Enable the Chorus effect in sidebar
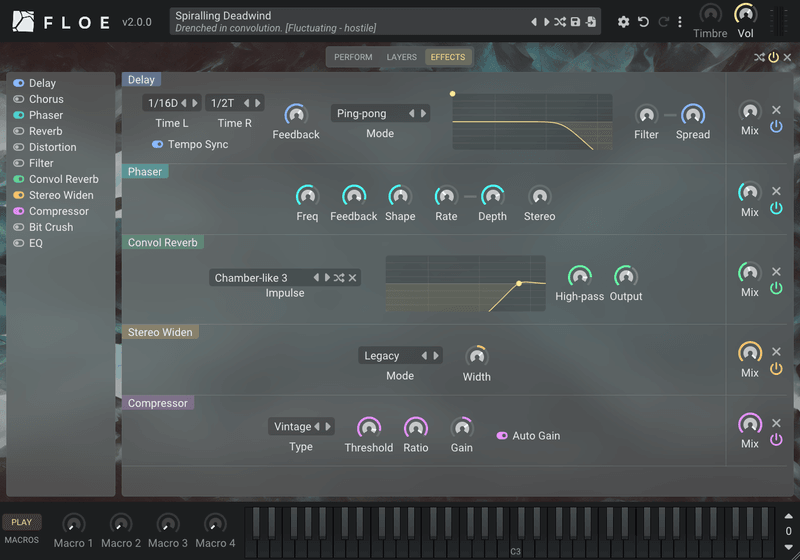800x560 pixels. pyautogui.click(x=19, y=99)
